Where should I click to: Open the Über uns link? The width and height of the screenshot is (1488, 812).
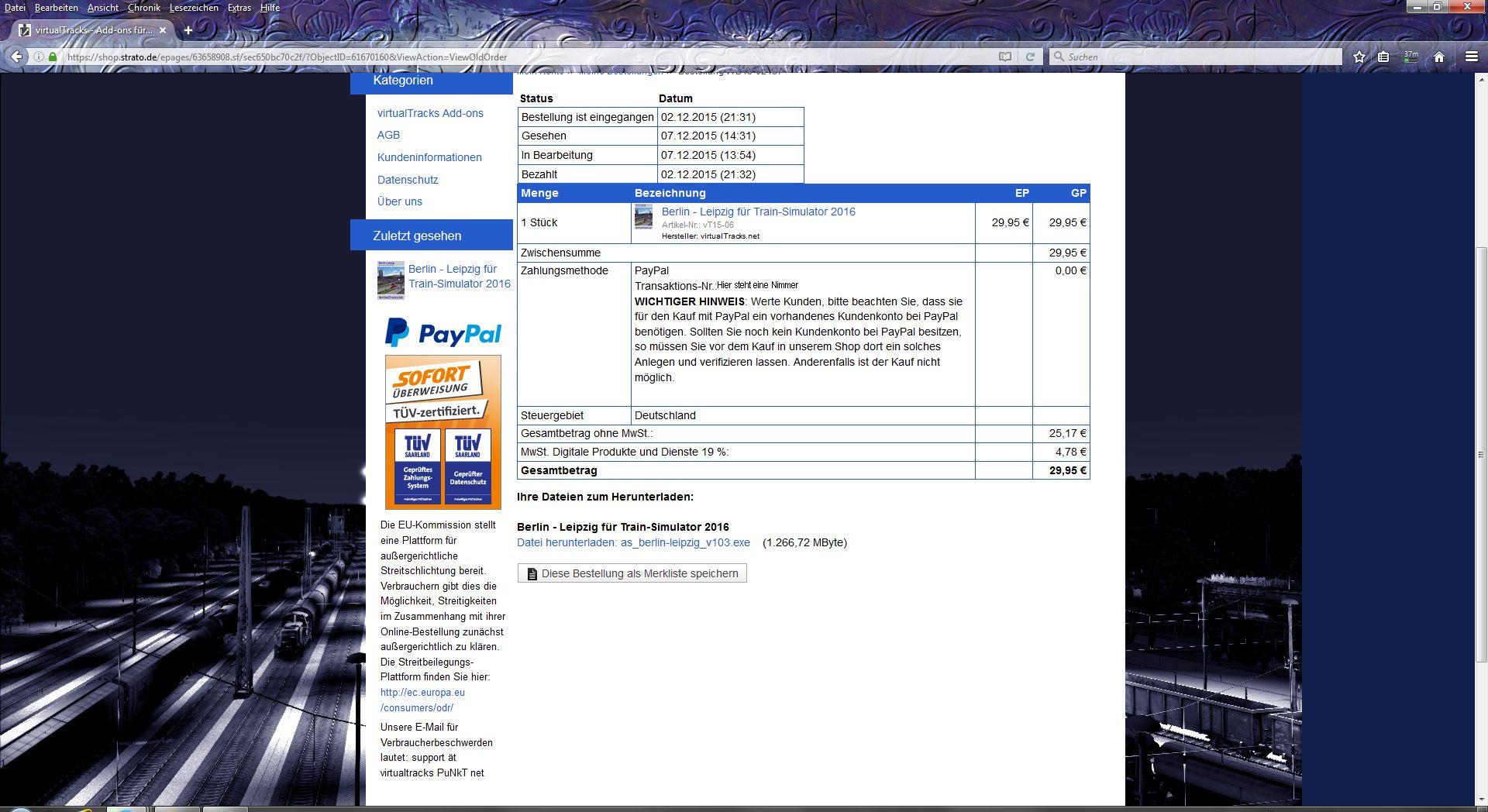pyautogui.click(x=400, y=201)
